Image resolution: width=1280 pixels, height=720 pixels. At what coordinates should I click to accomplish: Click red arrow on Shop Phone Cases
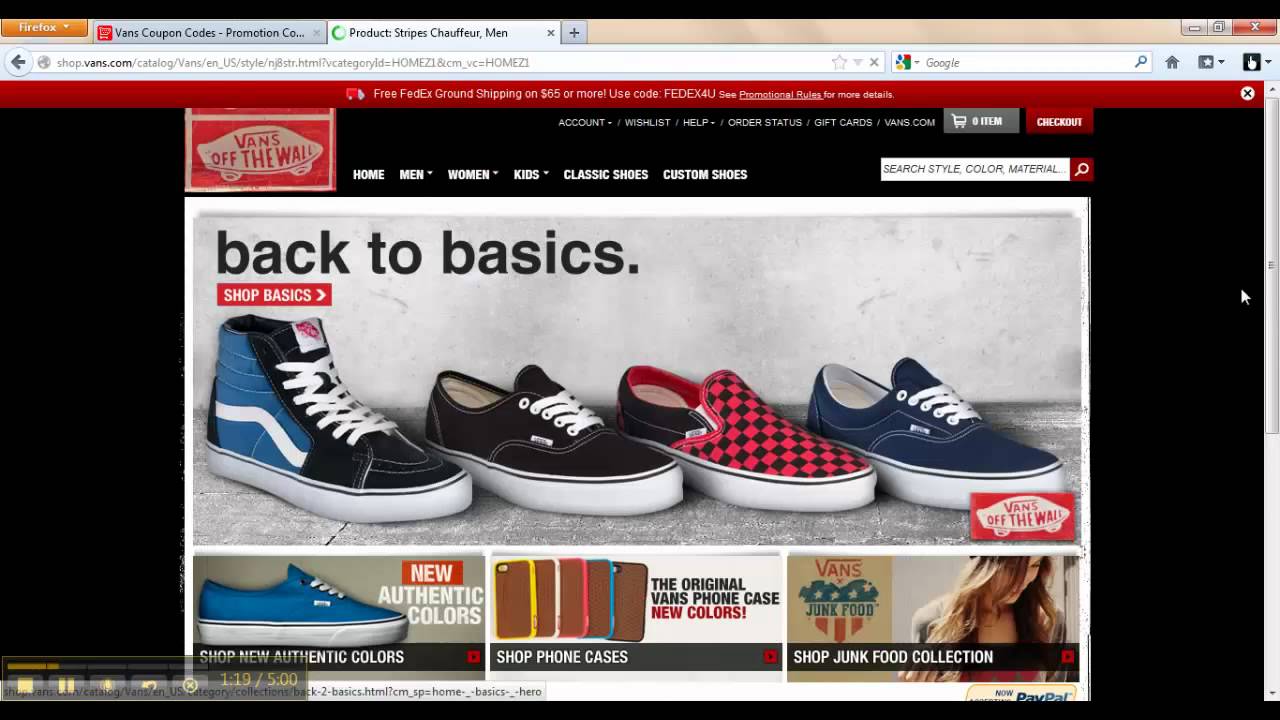click(x=770, y=657)
